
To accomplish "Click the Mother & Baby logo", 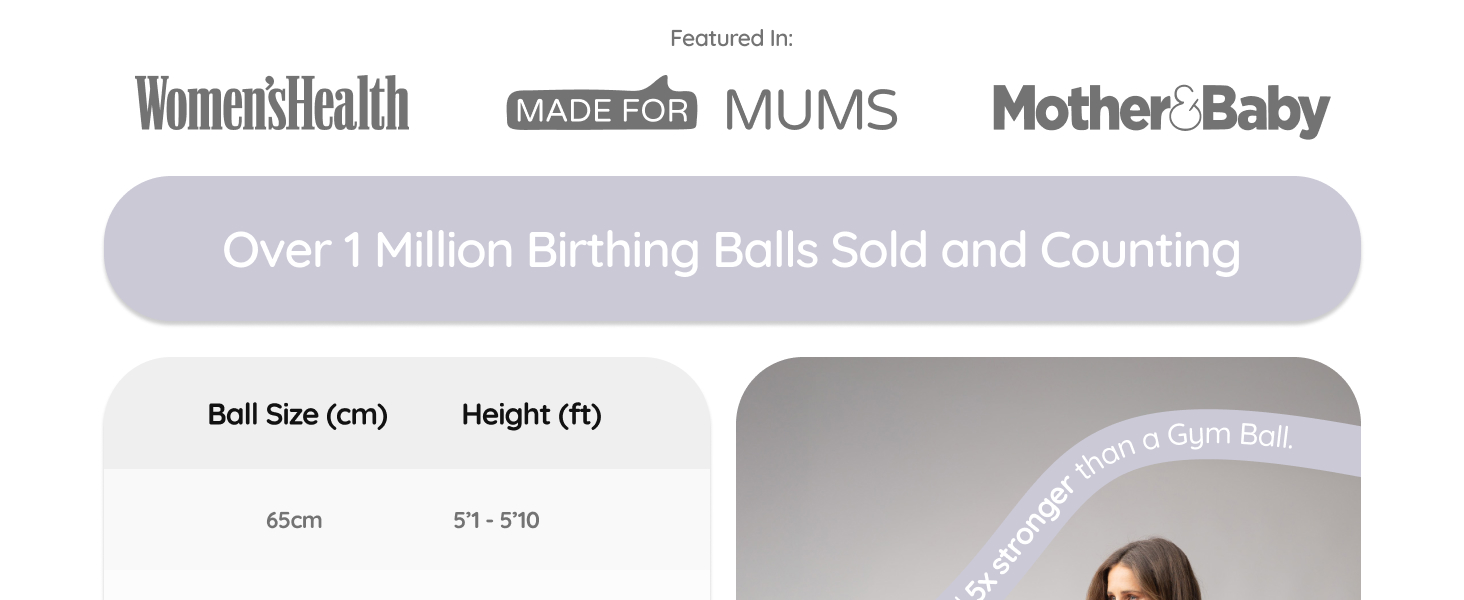I will 1160,109.
